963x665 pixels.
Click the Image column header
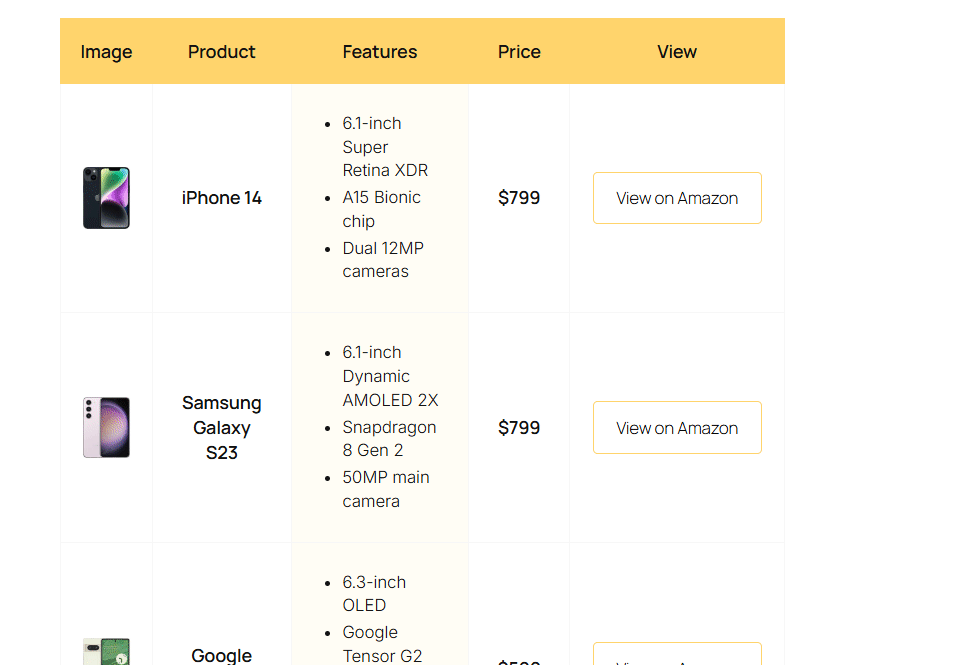[x=106, y=52]
